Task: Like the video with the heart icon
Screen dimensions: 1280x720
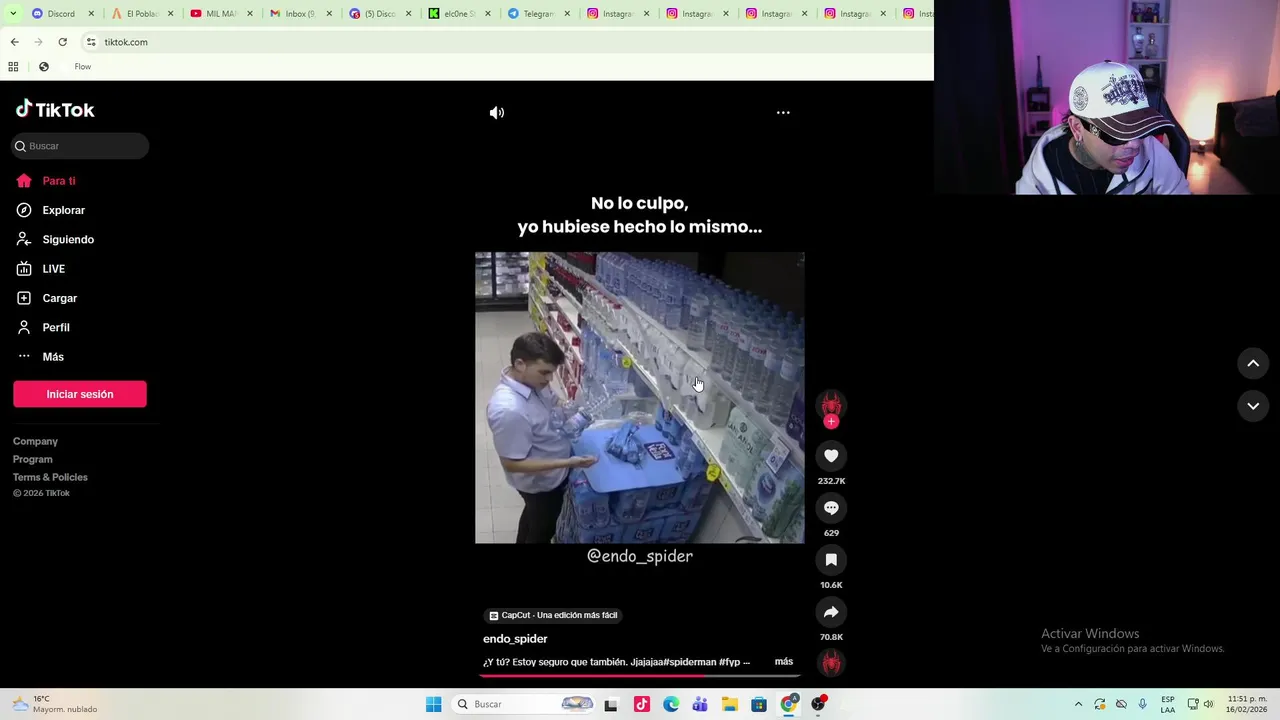Action: pyautogui.click(x=831, y=456)
